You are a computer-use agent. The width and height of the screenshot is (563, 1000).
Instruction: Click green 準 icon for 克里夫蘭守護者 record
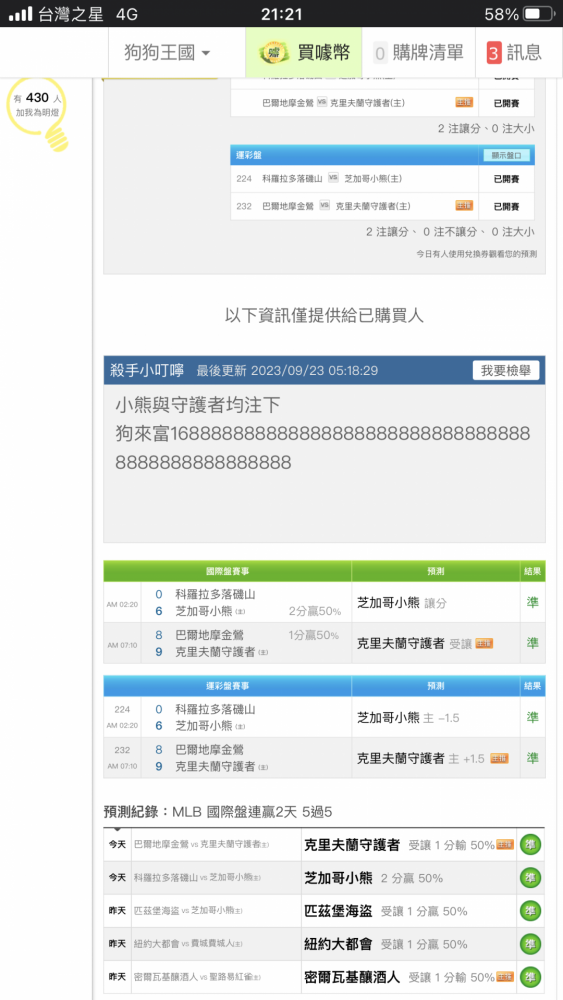pos(530,844)
